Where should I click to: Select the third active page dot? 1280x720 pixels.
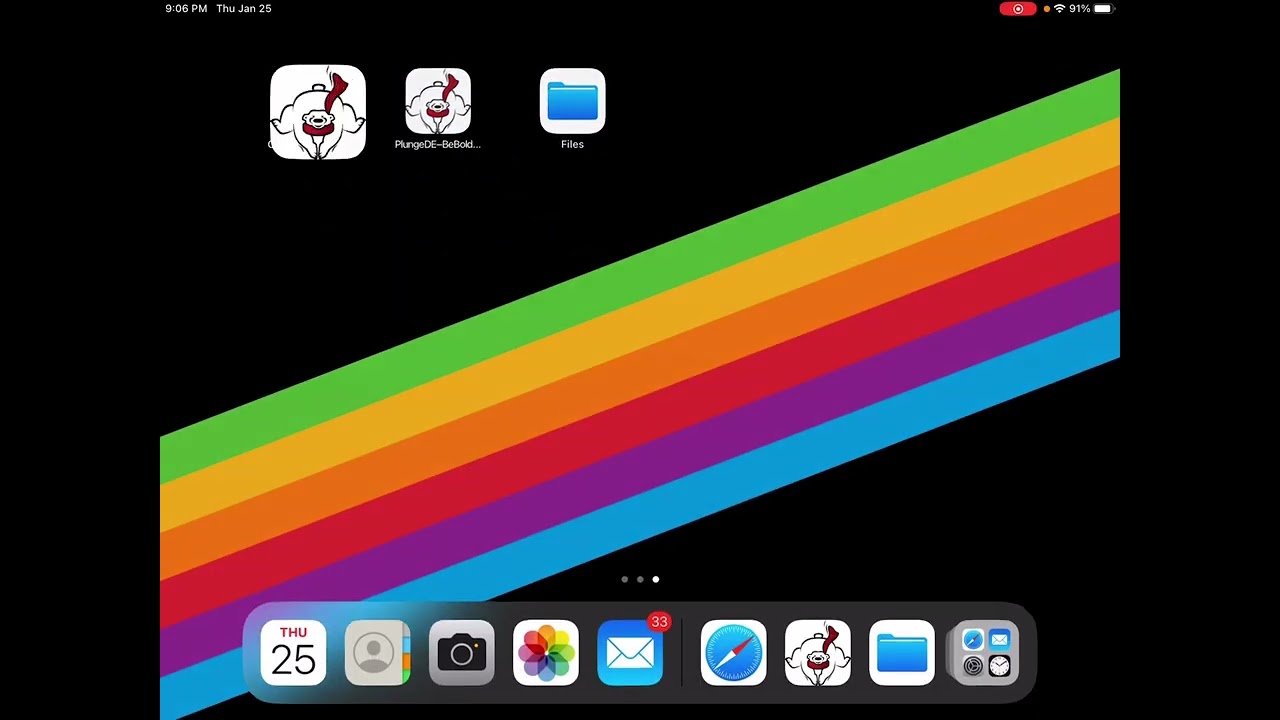tap(656, 579)
